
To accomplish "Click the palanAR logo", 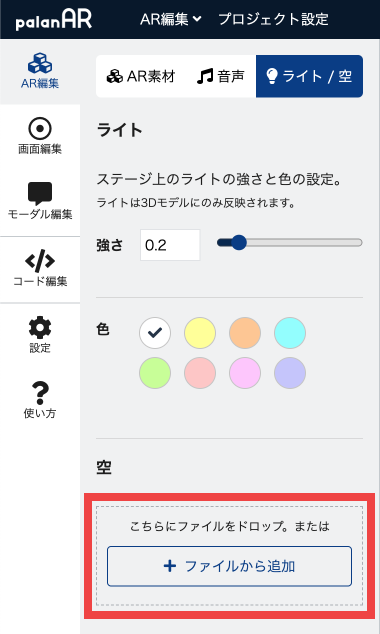I will coord(54,19).
